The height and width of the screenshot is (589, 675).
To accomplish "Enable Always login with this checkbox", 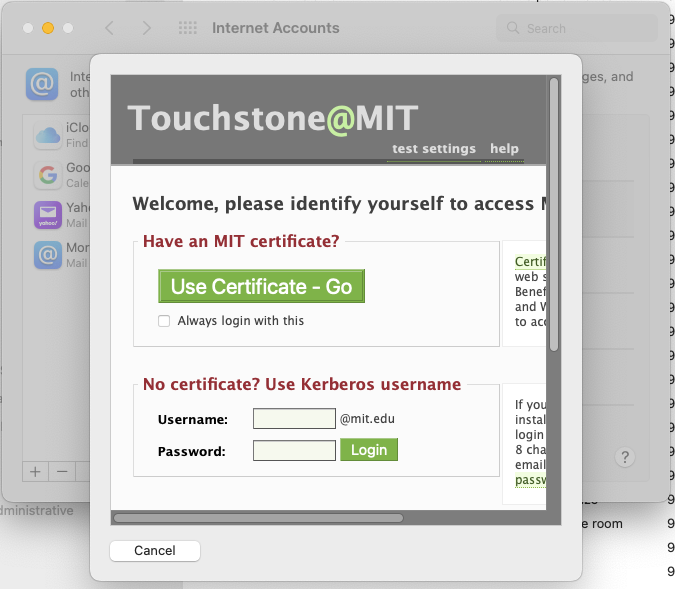I will pyautogui.click(x=164, y=321).
